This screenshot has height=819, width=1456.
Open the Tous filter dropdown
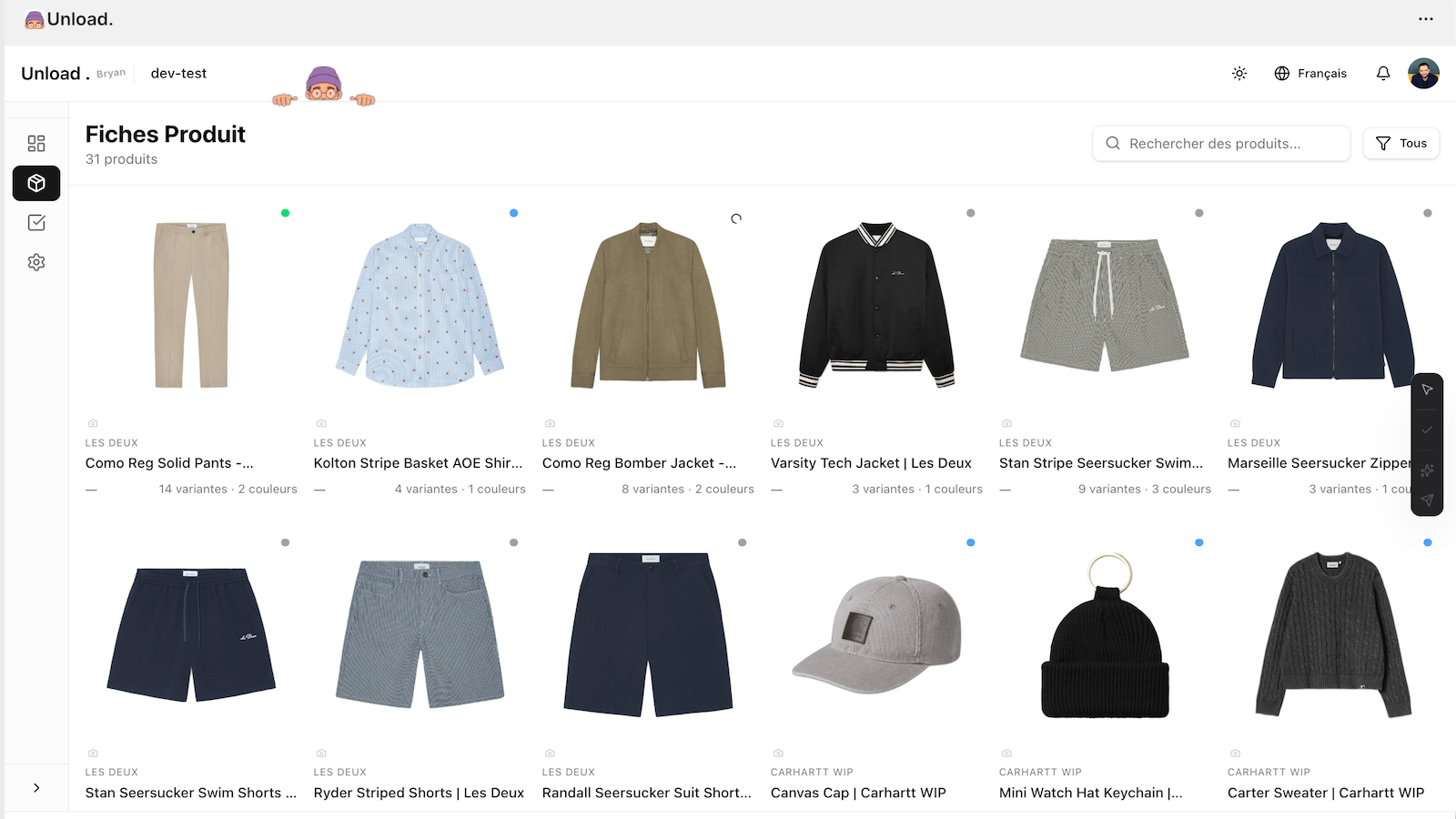tap(1401, 144)
